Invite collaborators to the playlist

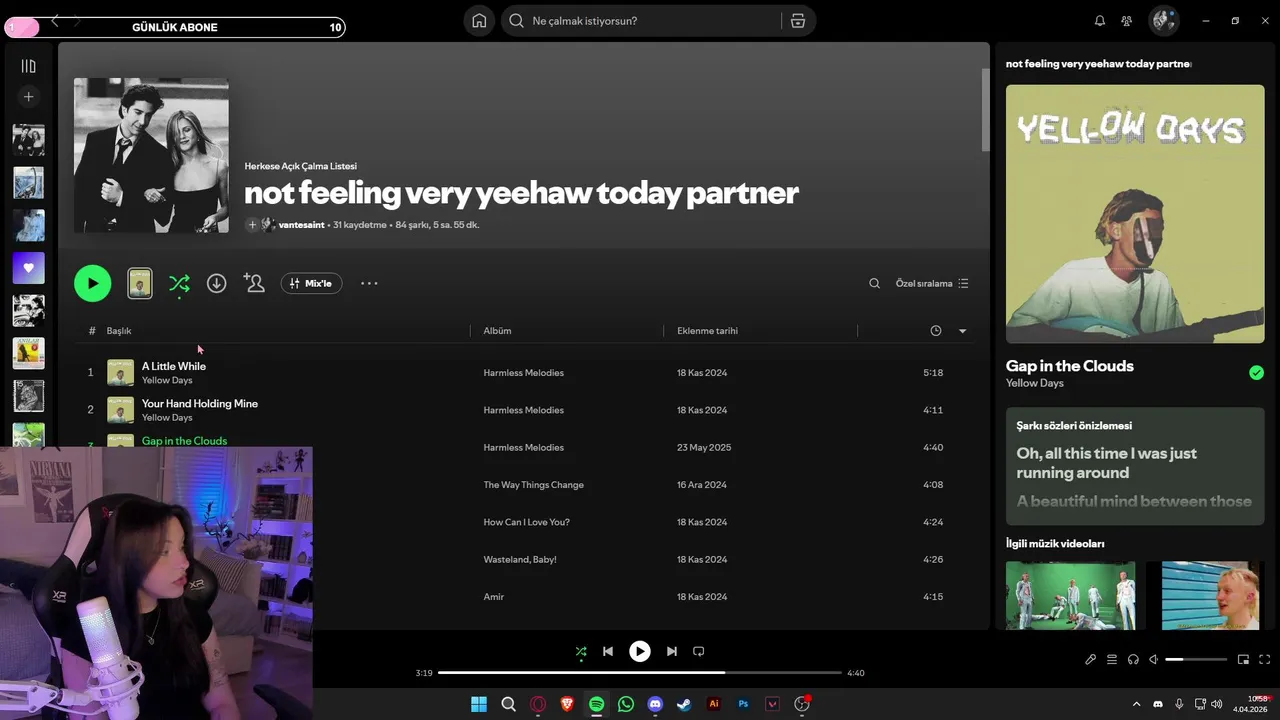tap(254, 283)
